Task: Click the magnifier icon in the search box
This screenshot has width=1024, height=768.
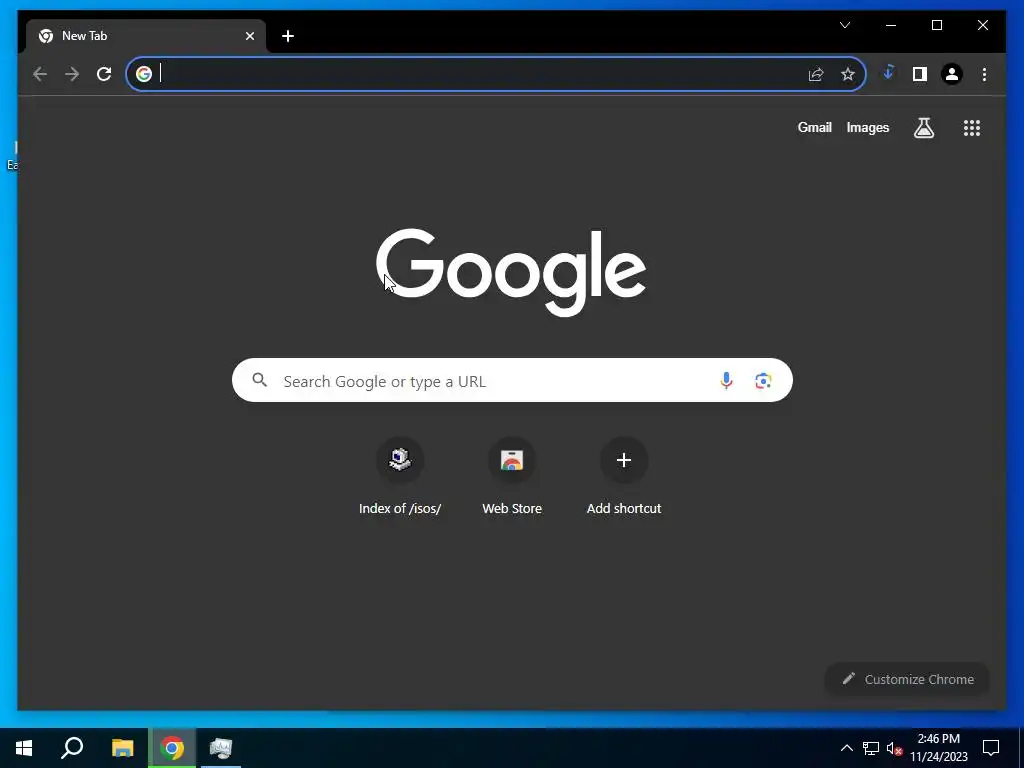Action: pos(260,380)
